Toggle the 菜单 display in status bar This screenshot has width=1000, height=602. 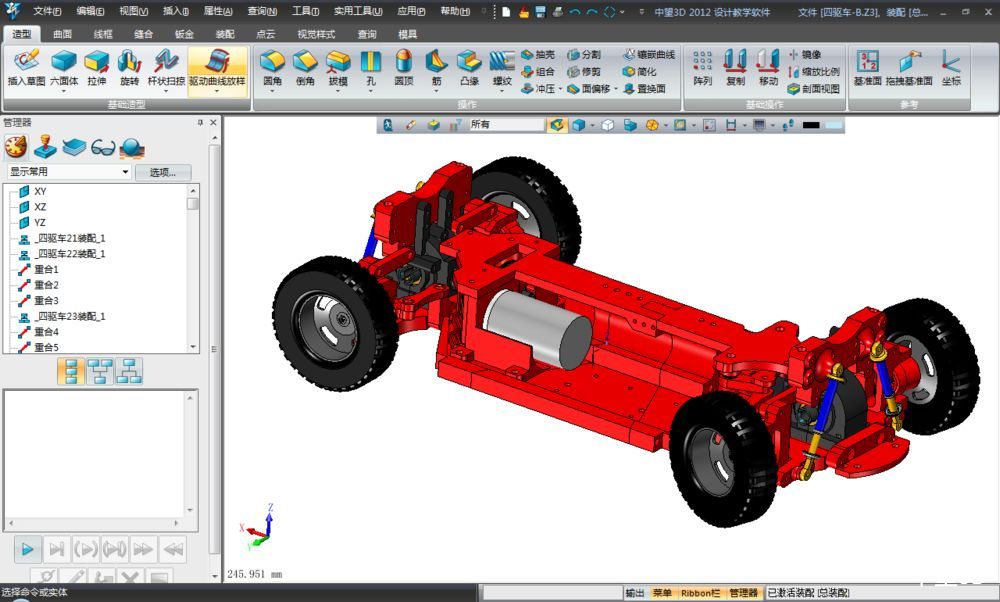click(x=662, y=593)
